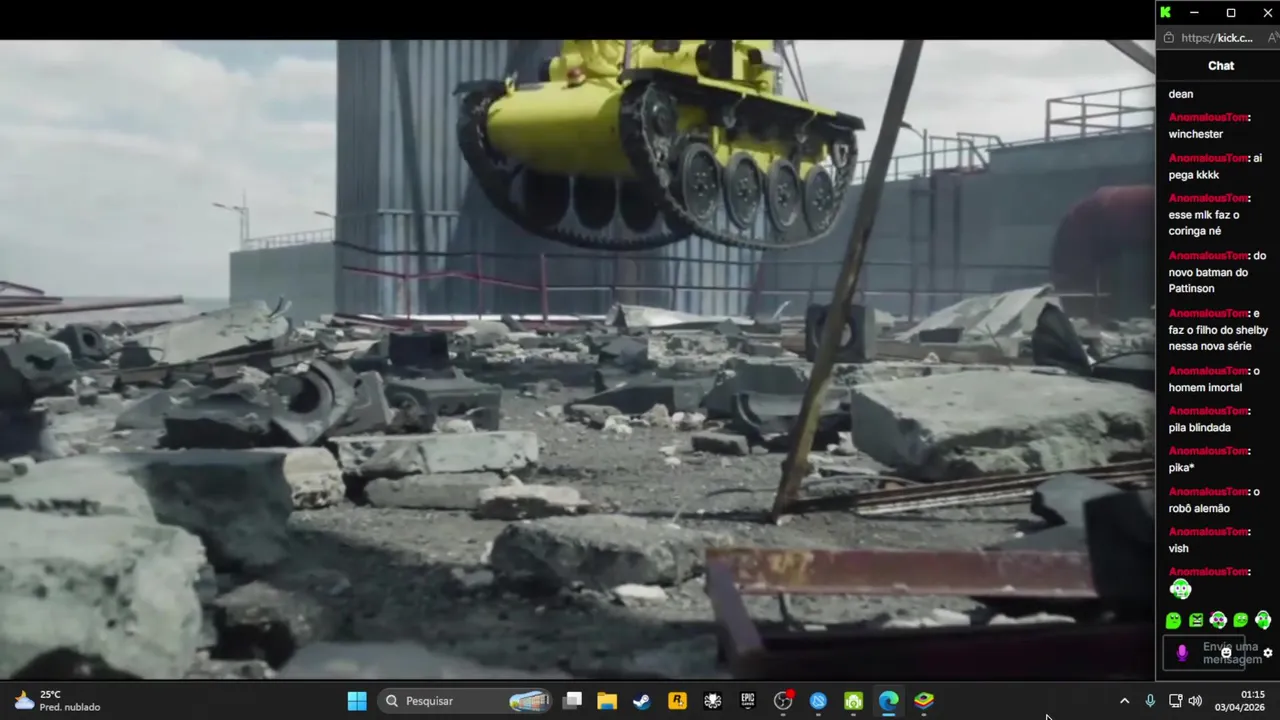Click the angry green face quick emote
This screenshot has height=720, width=1280.
(x=1196, y=620)
